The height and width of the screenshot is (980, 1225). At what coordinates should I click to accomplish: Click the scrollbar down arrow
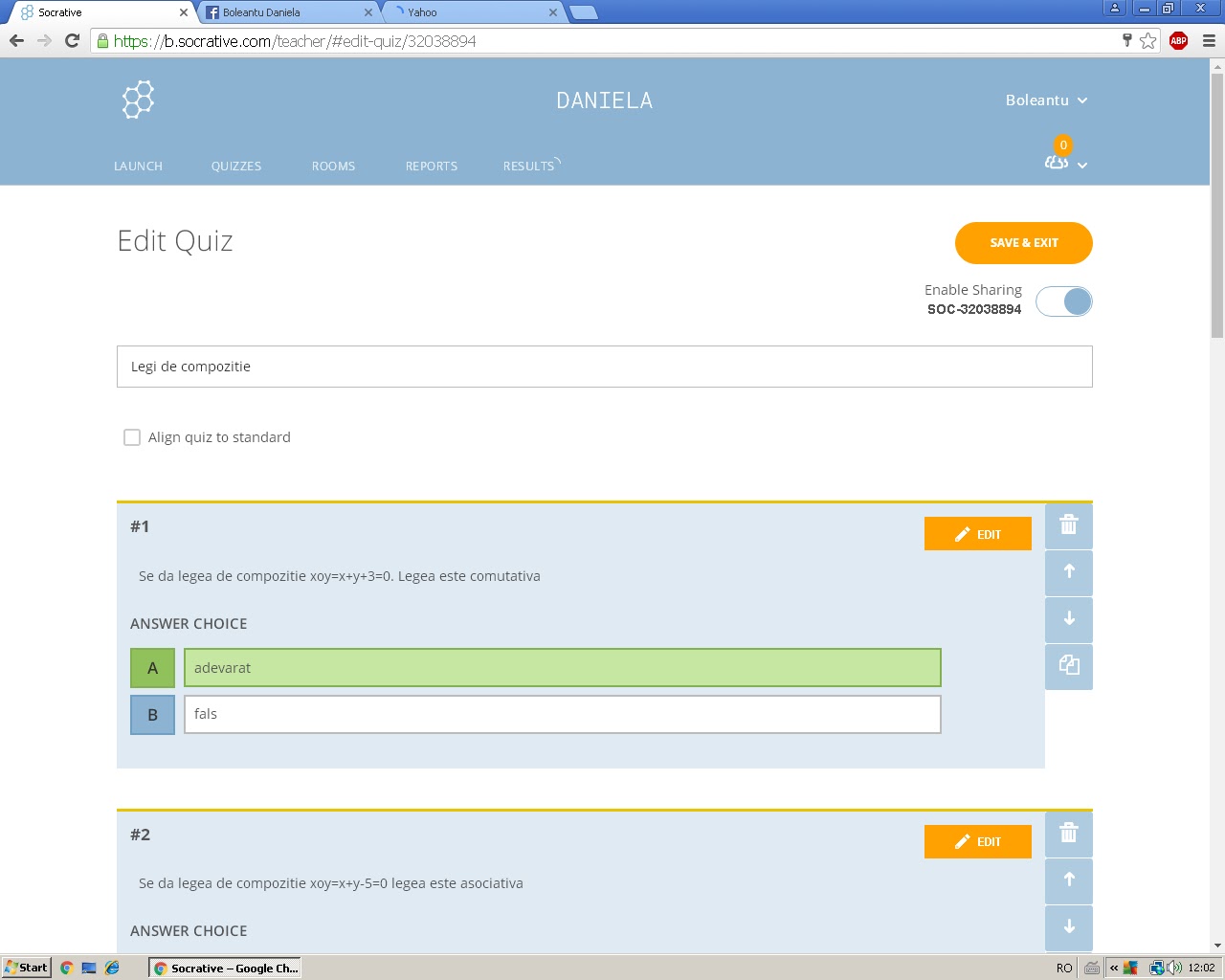click(x=1217, y=946)
